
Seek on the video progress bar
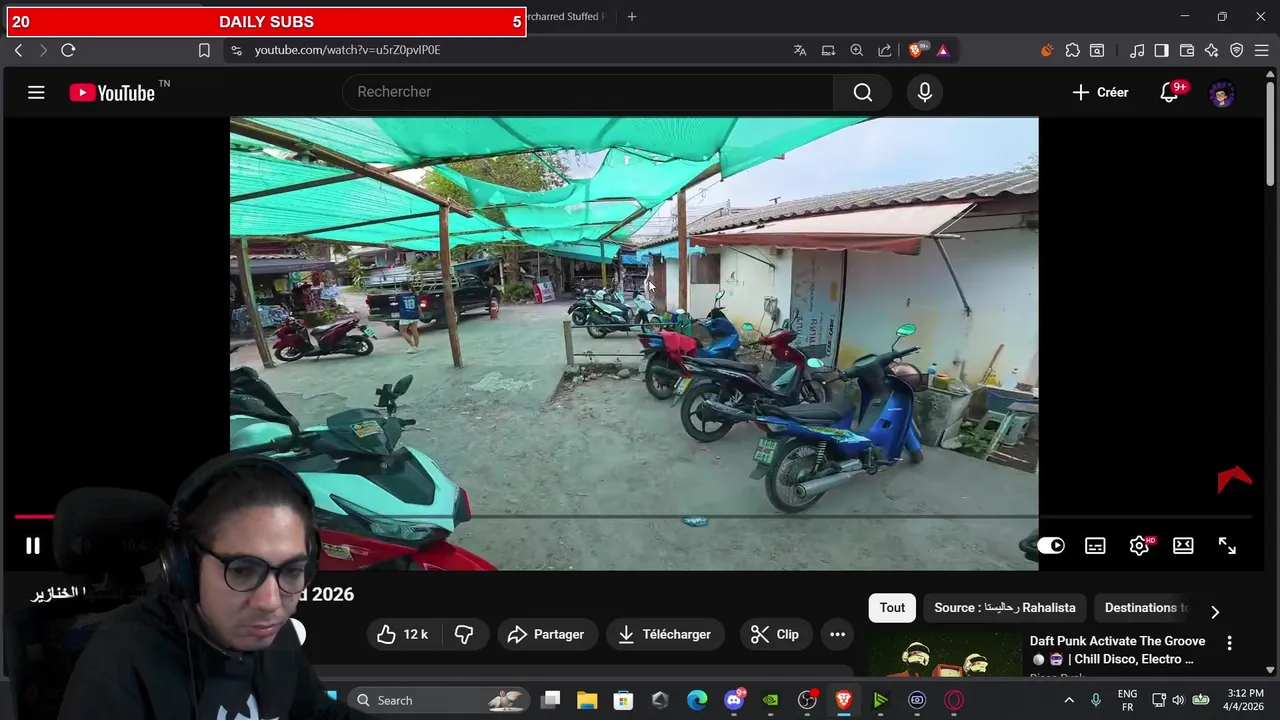point(633,516)
